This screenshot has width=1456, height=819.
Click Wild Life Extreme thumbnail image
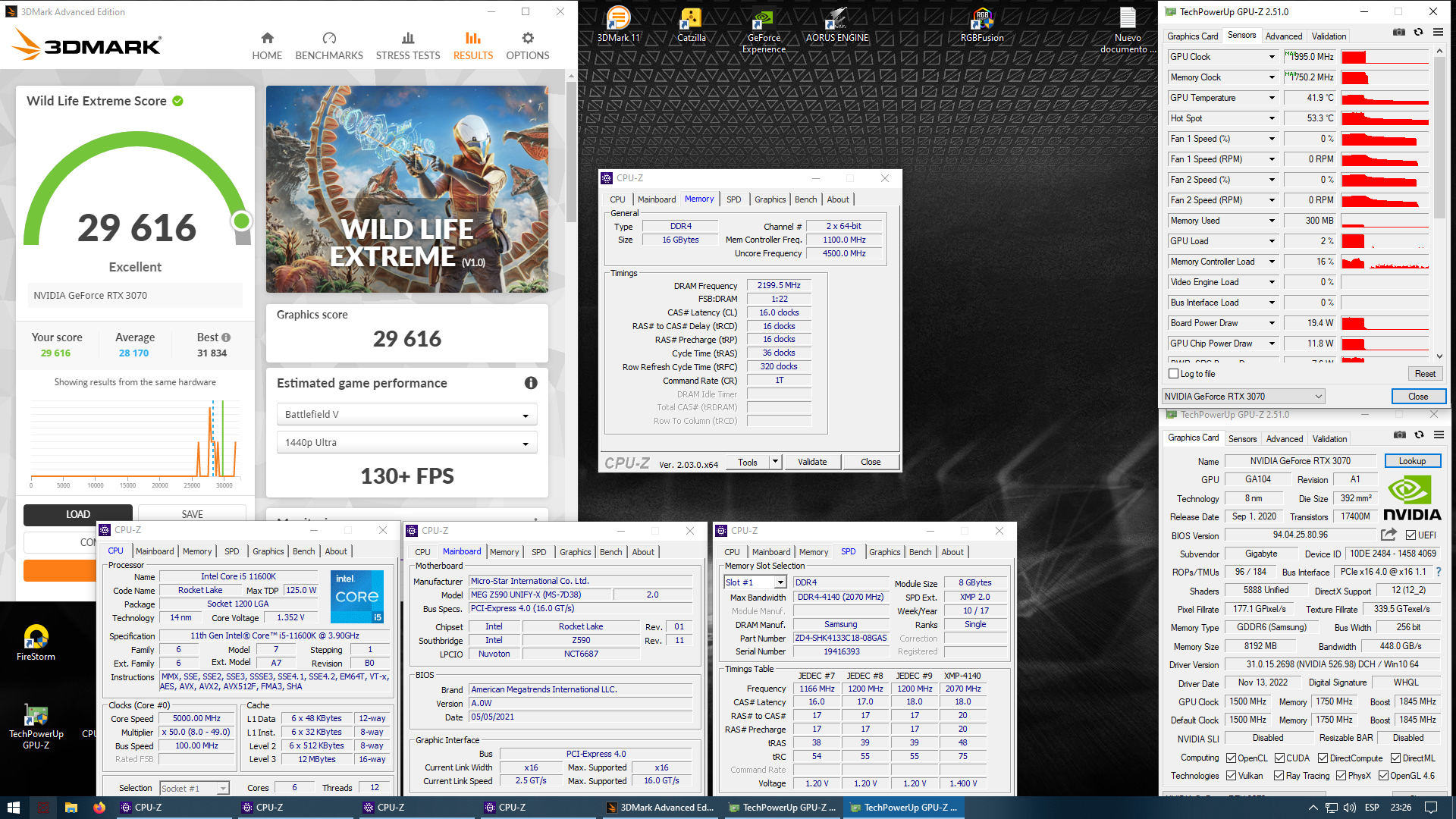pos(406,189)
